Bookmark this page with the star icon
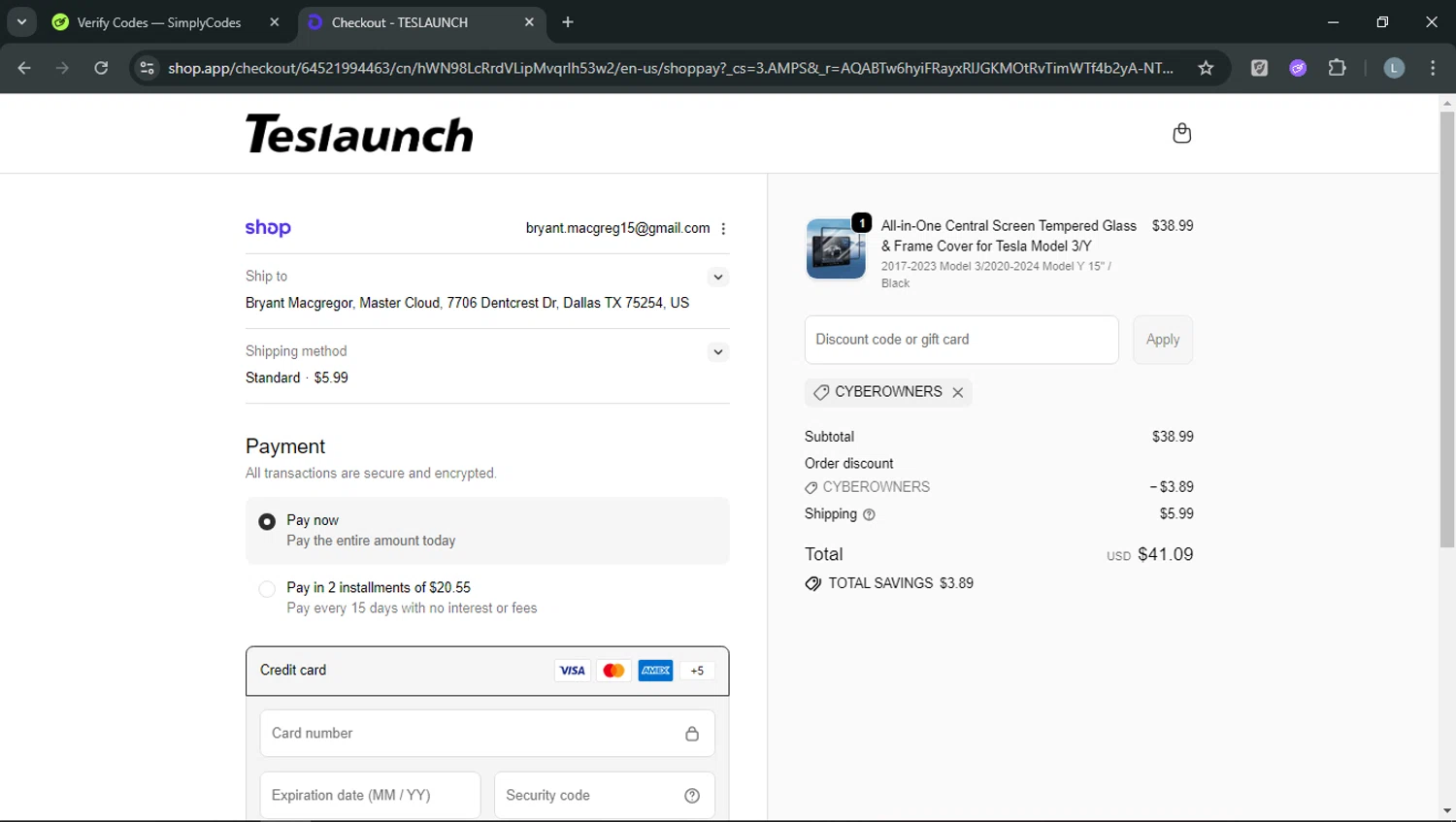1456x822 pixels. [1206, 68]
